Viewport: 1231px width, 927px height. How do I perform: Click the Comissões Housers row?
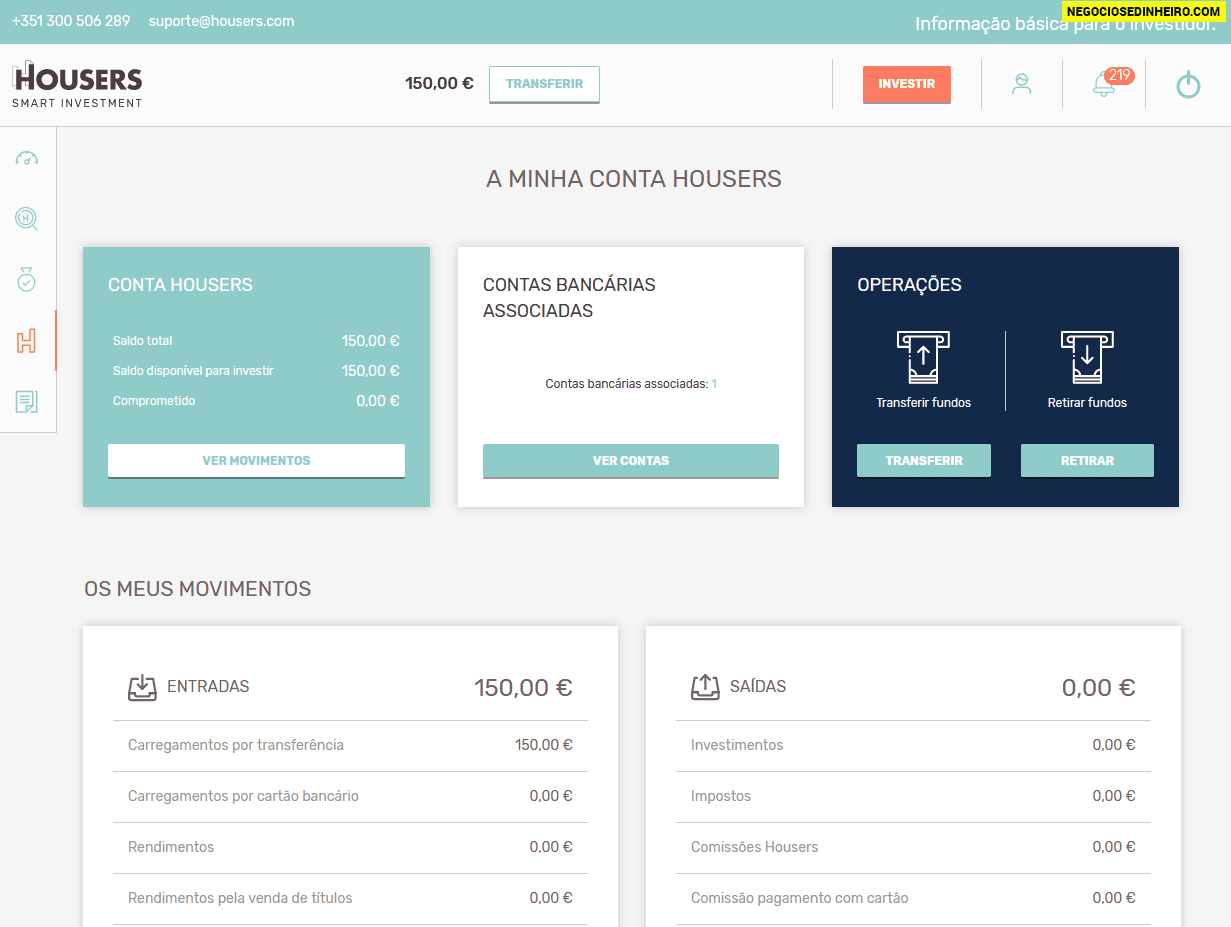pyautogui.click(x=913, y=847)
